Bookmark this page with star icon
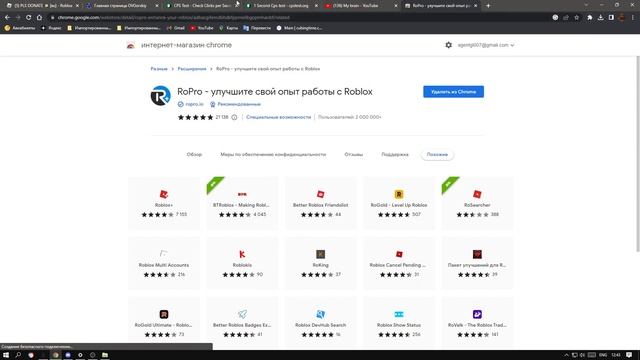Viewport: 640px width, 360px height. tap(576, 18)
